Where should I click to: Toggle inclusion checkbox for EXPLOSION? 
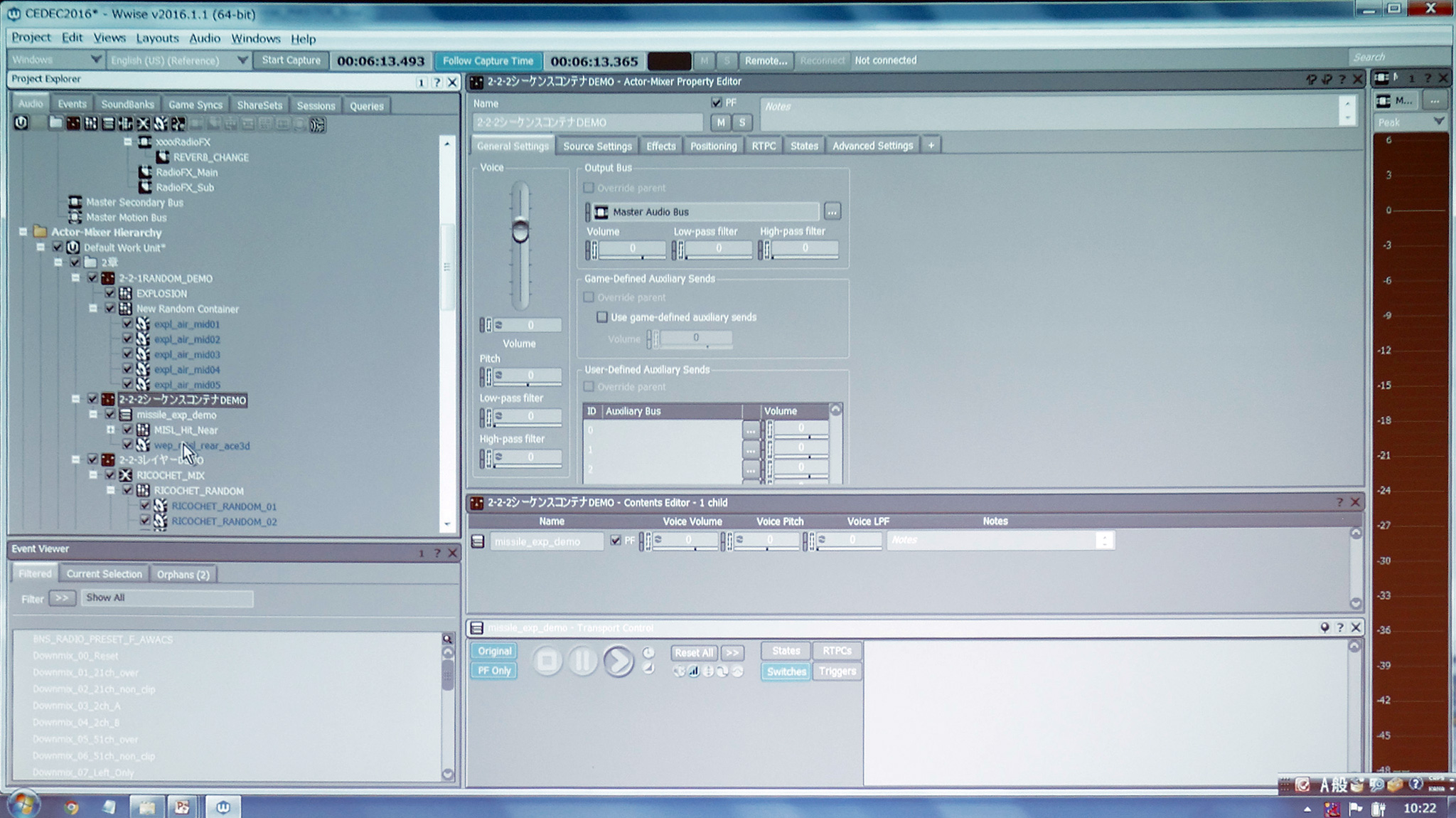pos(109,293)
